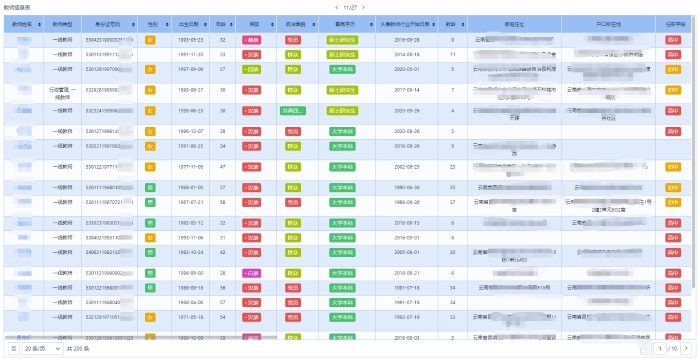Screen dimensions: 700x361
Task: Click start date 2020-05-01 cell
Action: pos(407,69)
